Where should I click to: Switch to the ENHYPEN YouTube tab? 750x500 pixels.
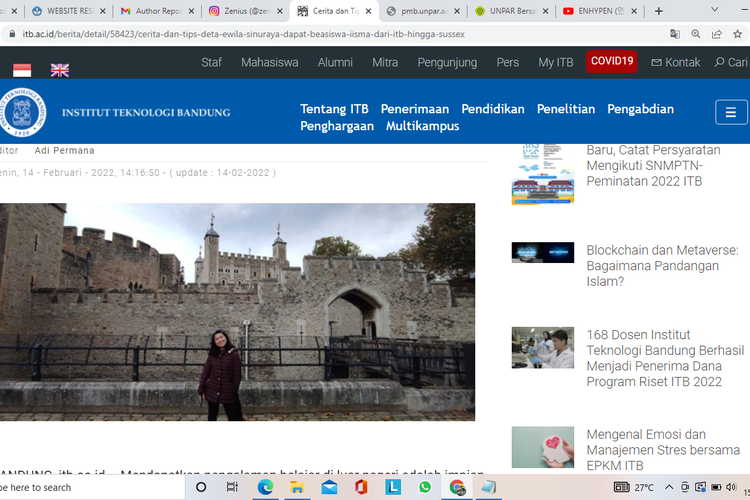pos(600,11)
